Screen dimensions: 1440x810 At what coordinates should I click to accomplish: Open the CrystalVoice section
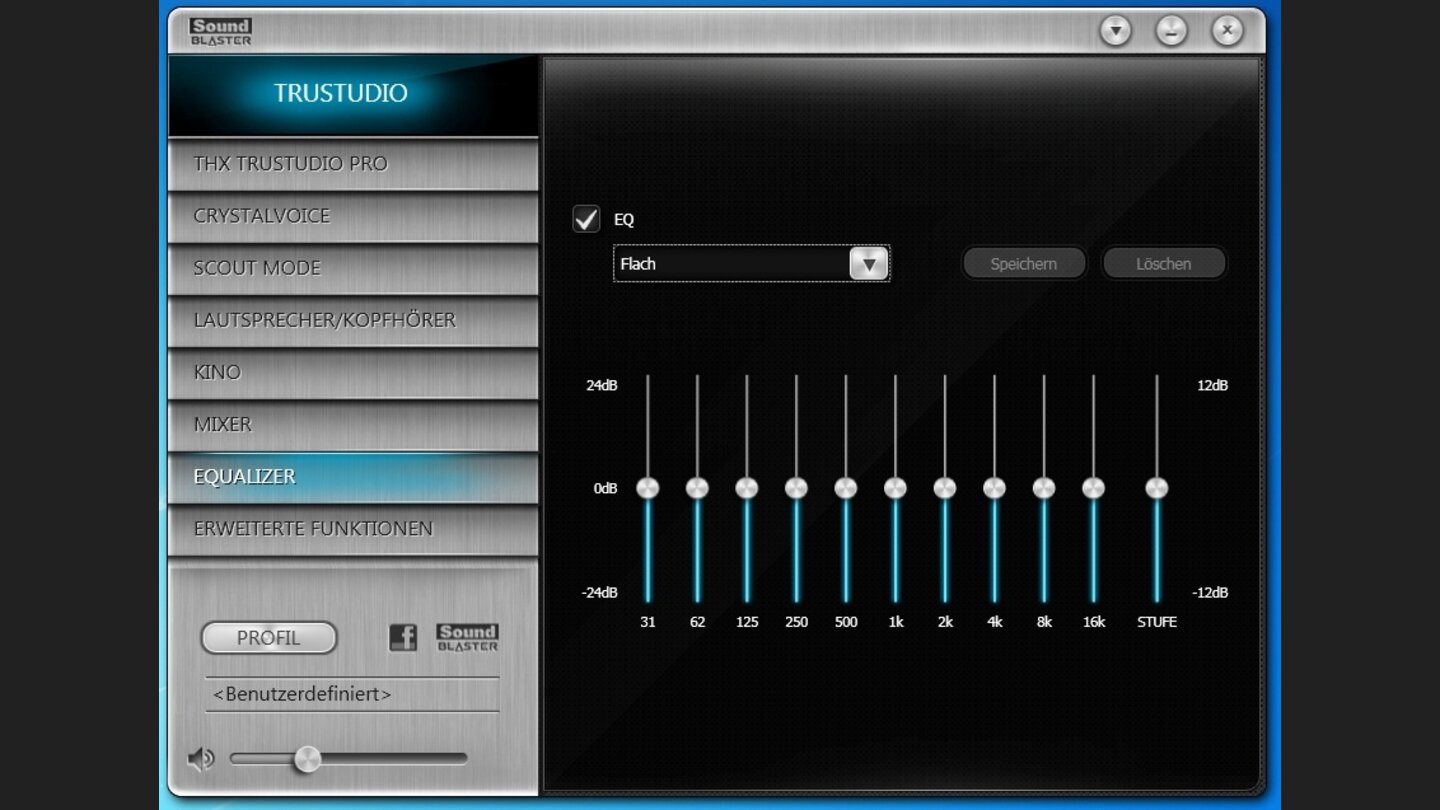point(353,216)
